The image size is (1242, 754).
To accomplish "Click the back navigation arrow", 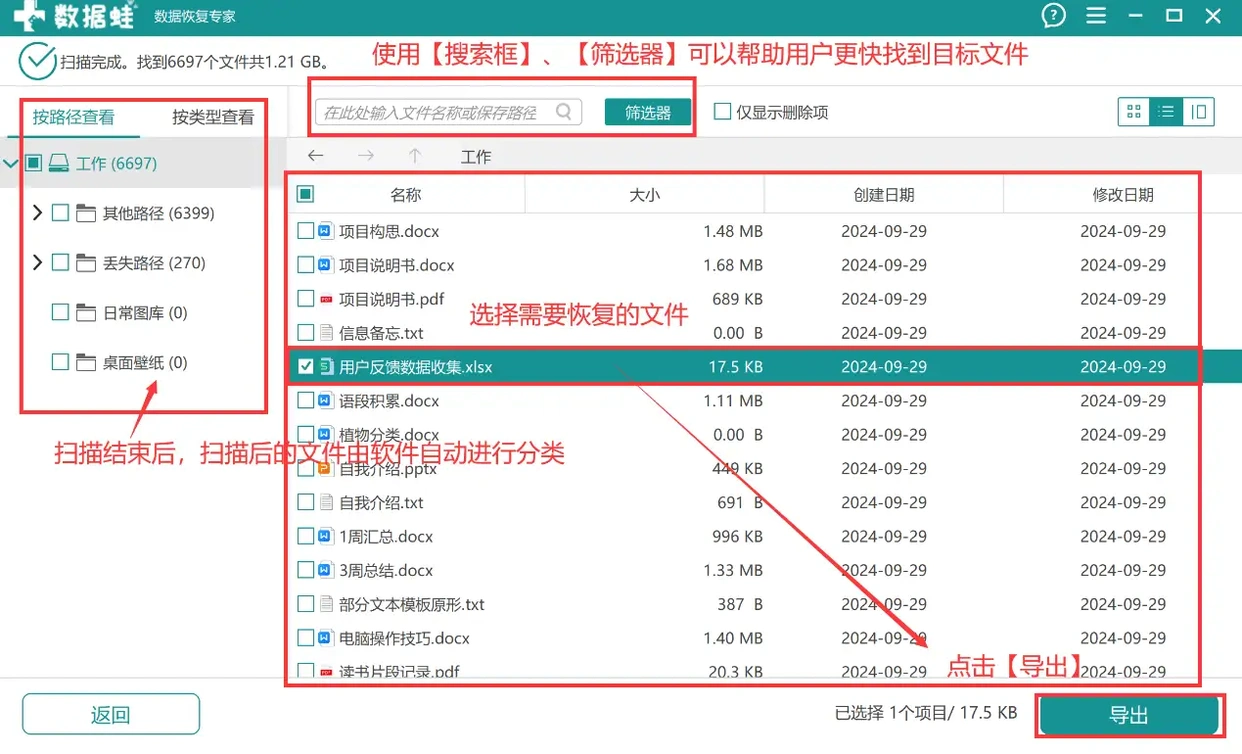I will pyautogui.click(x=316, y=156).
